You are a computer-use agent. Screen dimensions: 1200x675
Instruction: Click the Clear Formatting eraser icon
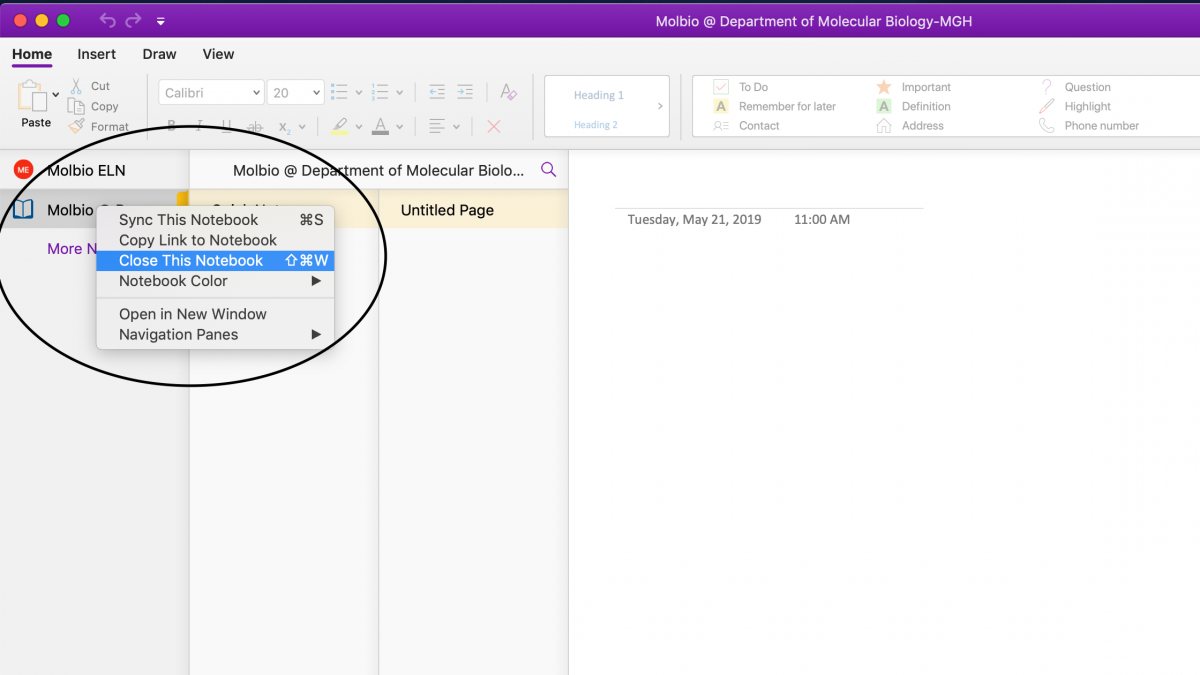(508, 92)
